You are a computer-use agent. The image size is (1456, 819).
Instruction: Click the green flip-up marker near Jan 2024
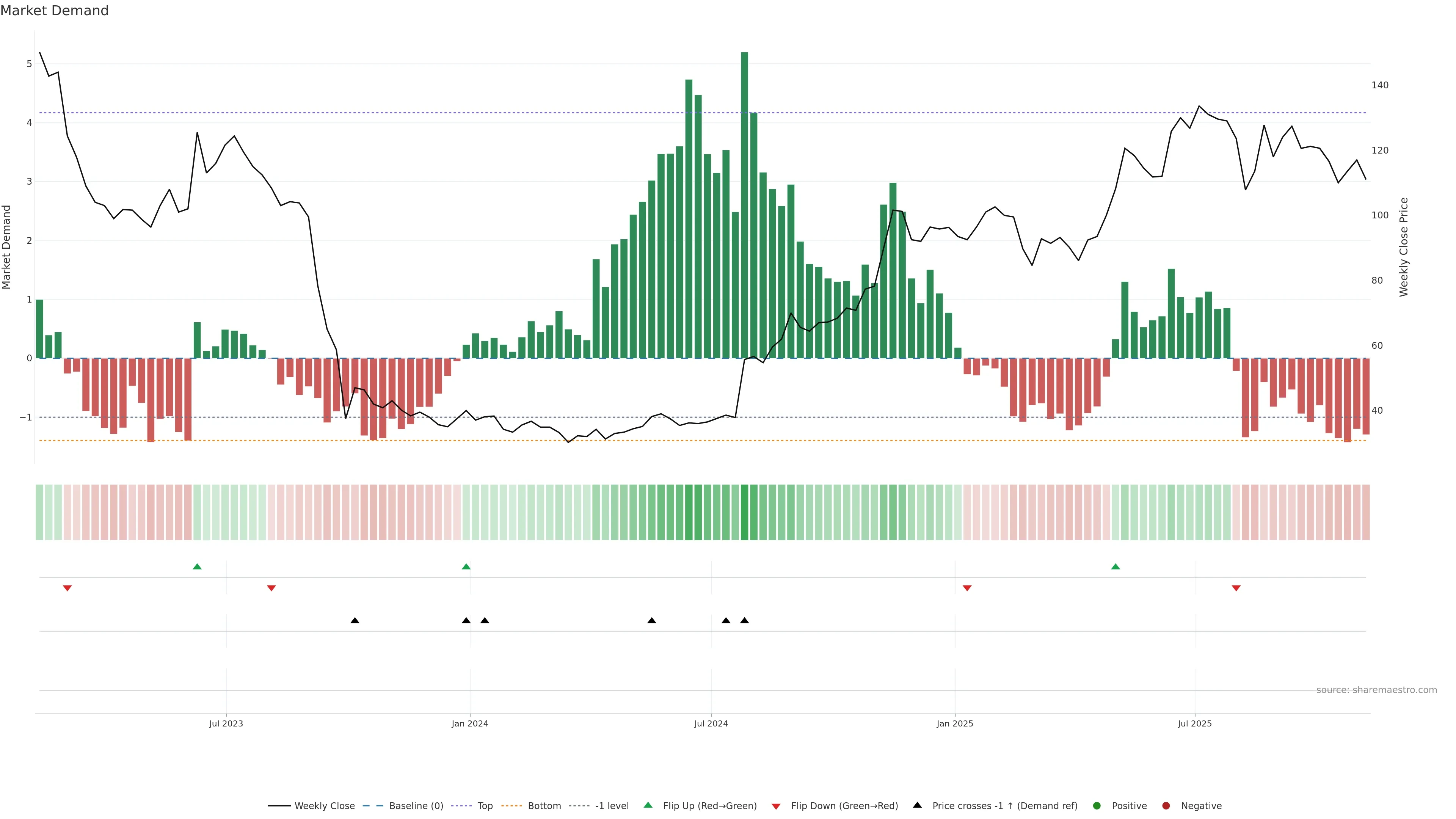(x=466, y=566)
